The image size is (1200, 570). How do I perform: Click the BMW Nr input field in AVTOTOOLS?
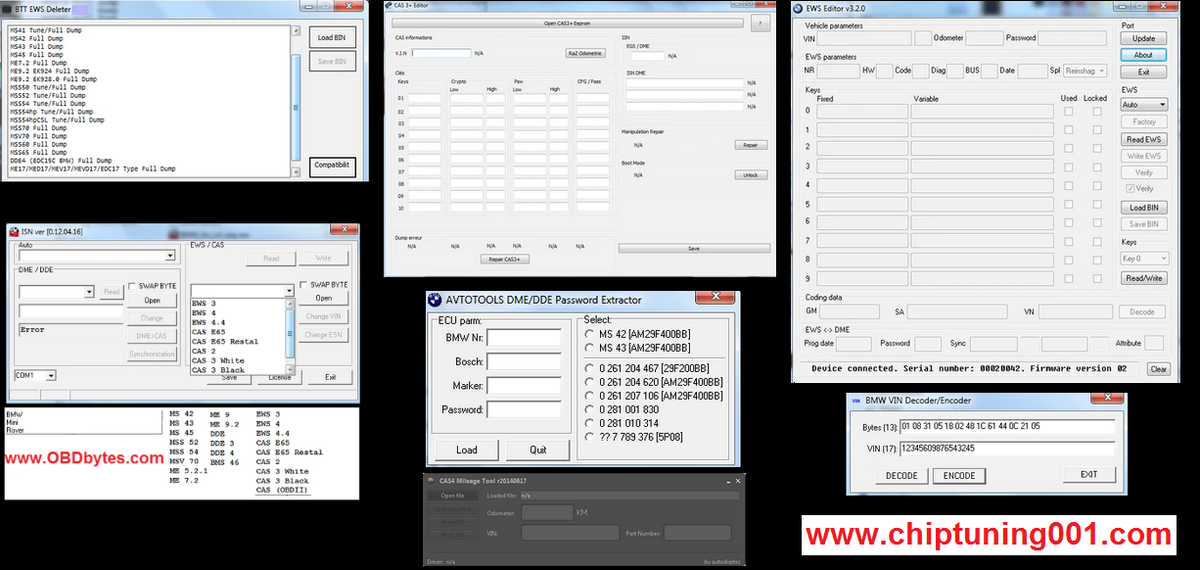[x=523, y=337]
